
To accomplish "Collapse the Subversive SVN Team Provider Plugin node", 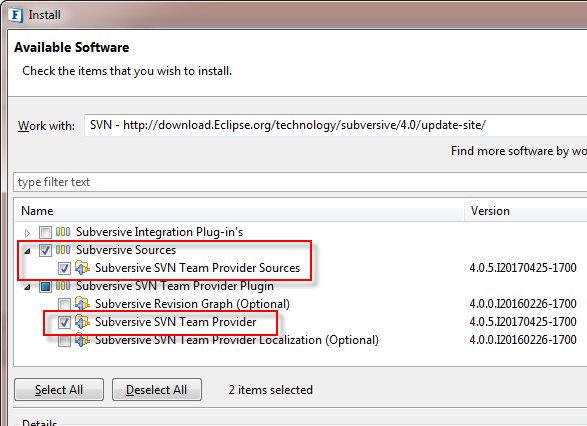I will [27, 287].
